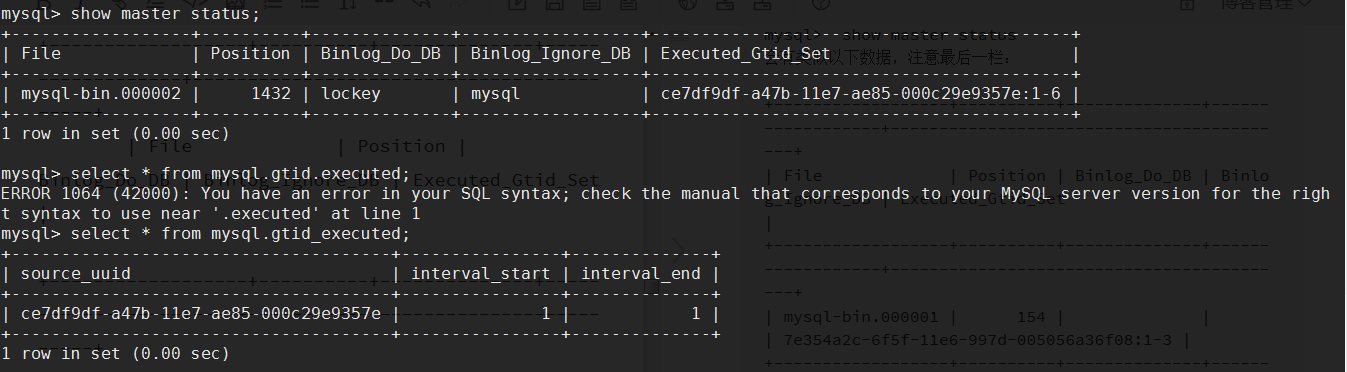Click the Executed_Gtid_Set column header in top table
This screenshot has height=372, width=1347.
pos(745,54)
